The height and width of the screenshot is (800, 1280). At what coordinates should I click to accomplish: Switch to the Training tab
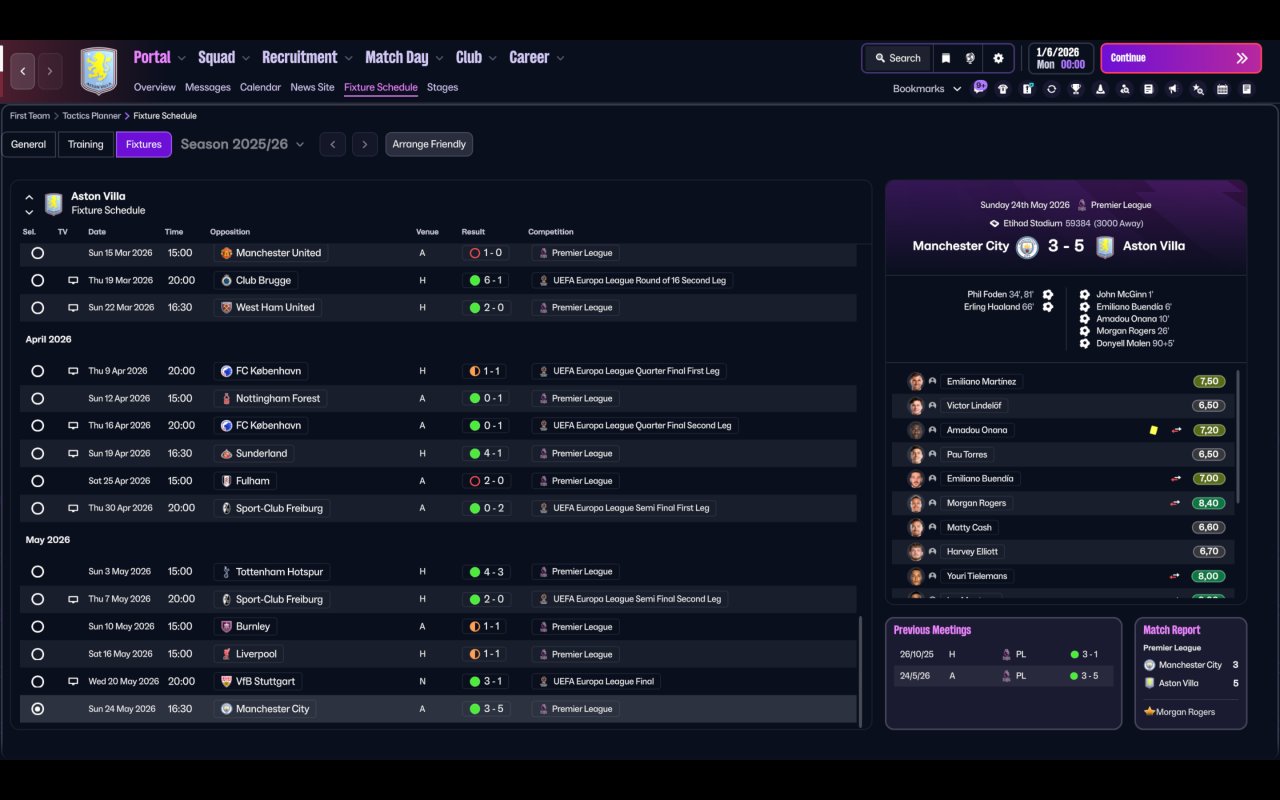point(86,144)
